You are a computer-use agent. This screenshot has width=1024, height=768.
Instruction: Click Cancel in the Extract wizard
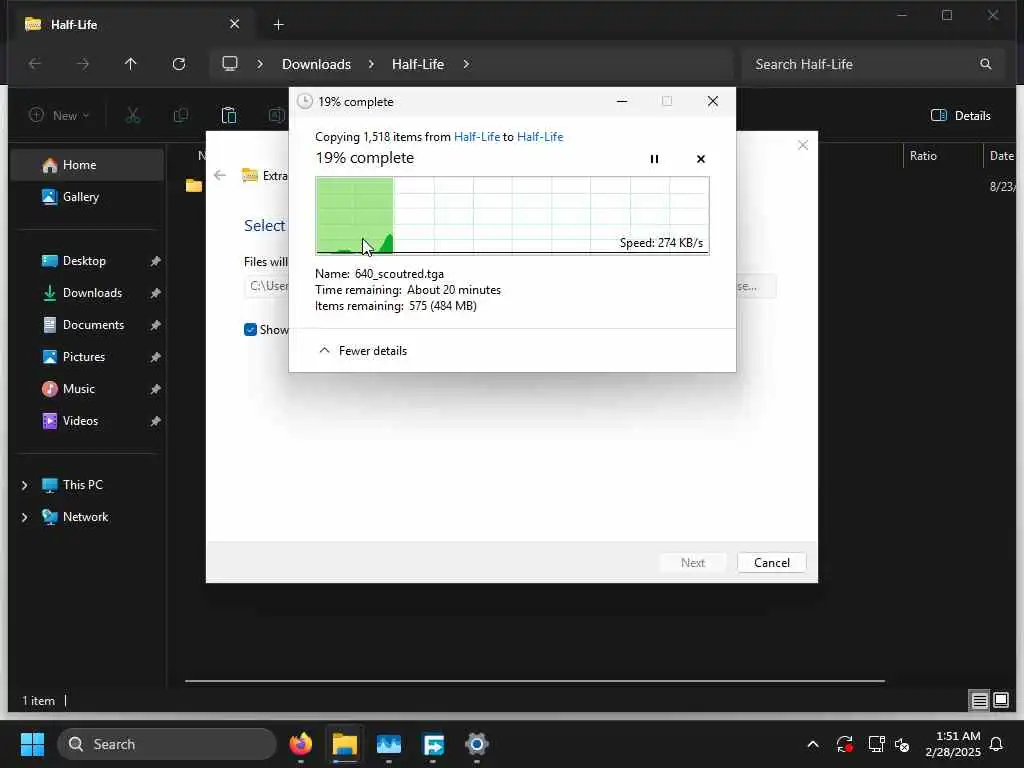[771, 562]
